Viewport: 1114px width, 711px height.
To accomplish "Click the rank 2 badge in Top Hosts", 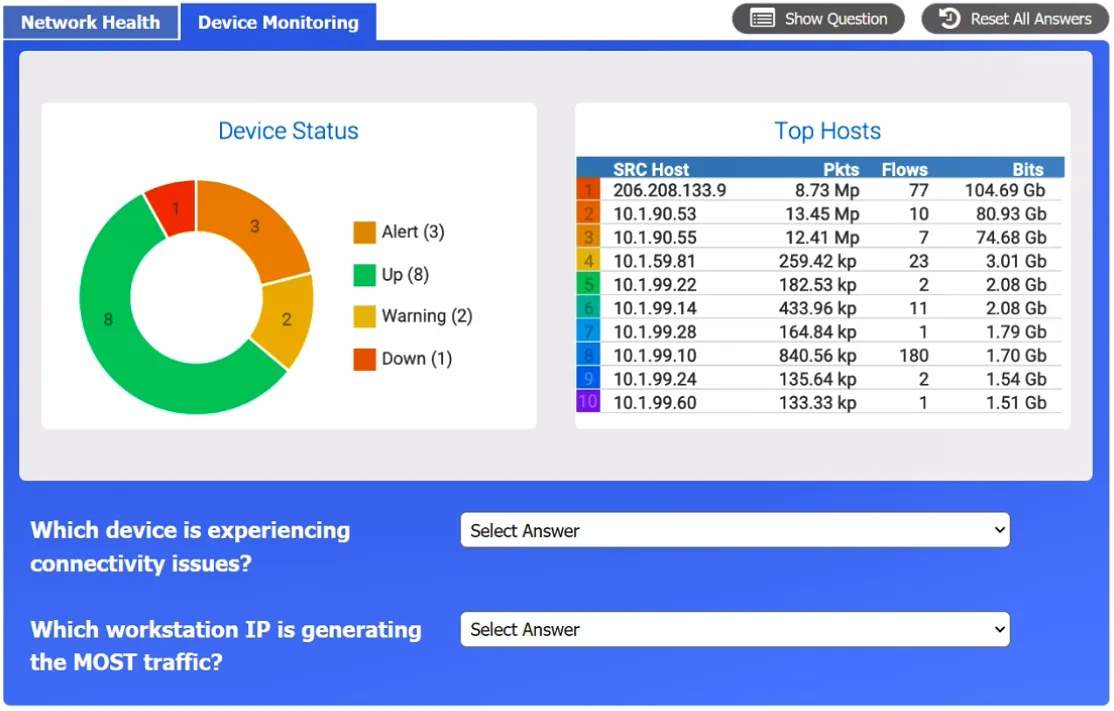I will click(588, 214).
